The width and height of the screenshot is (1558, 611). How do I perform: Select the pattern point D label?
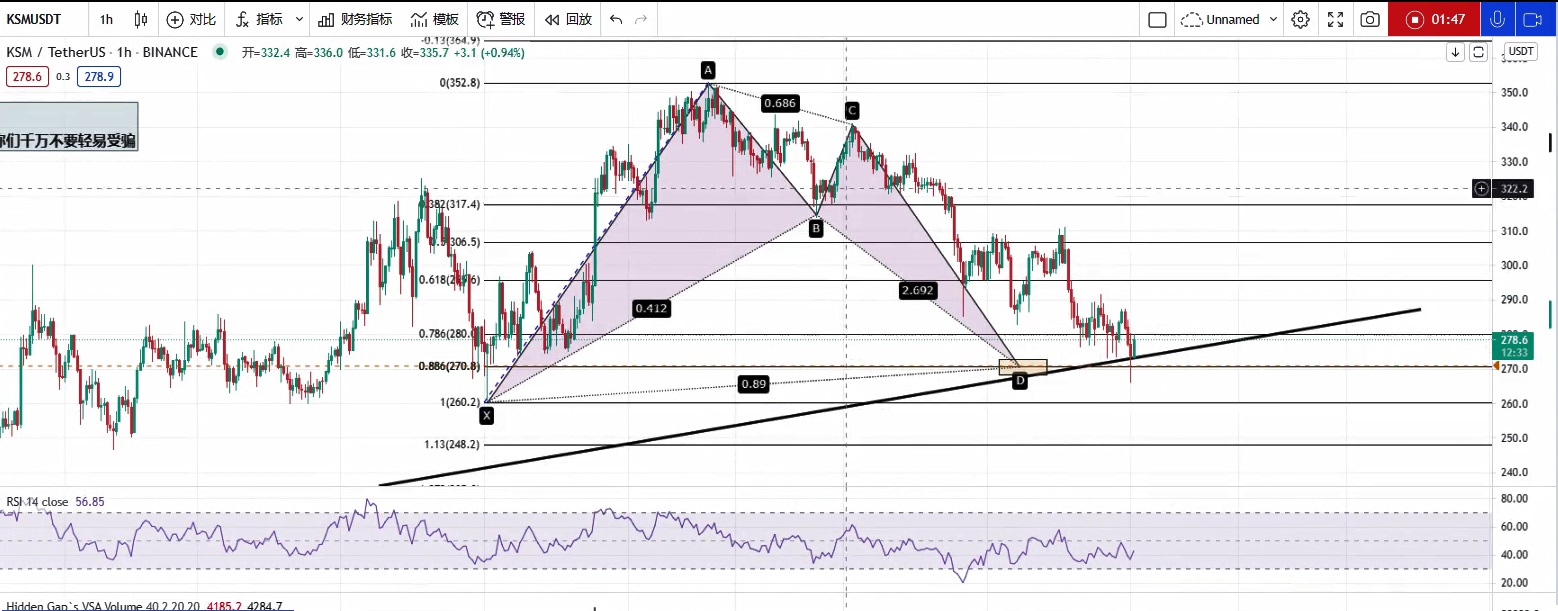(x=1020, y=381)
